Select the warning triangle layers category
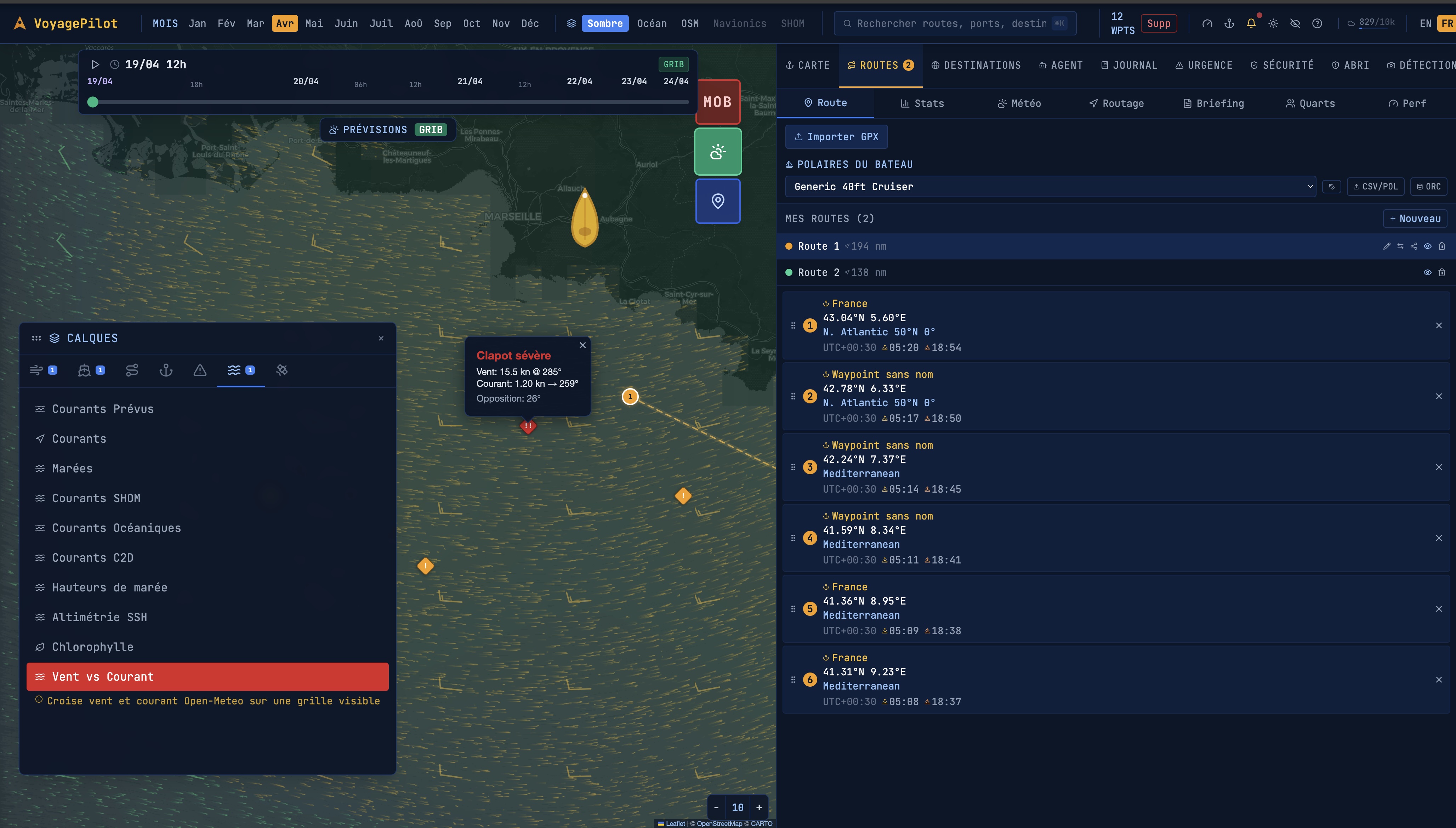The width and height of the screenshot is (1456, 828). pyautogui.click(x=200, y=370)
